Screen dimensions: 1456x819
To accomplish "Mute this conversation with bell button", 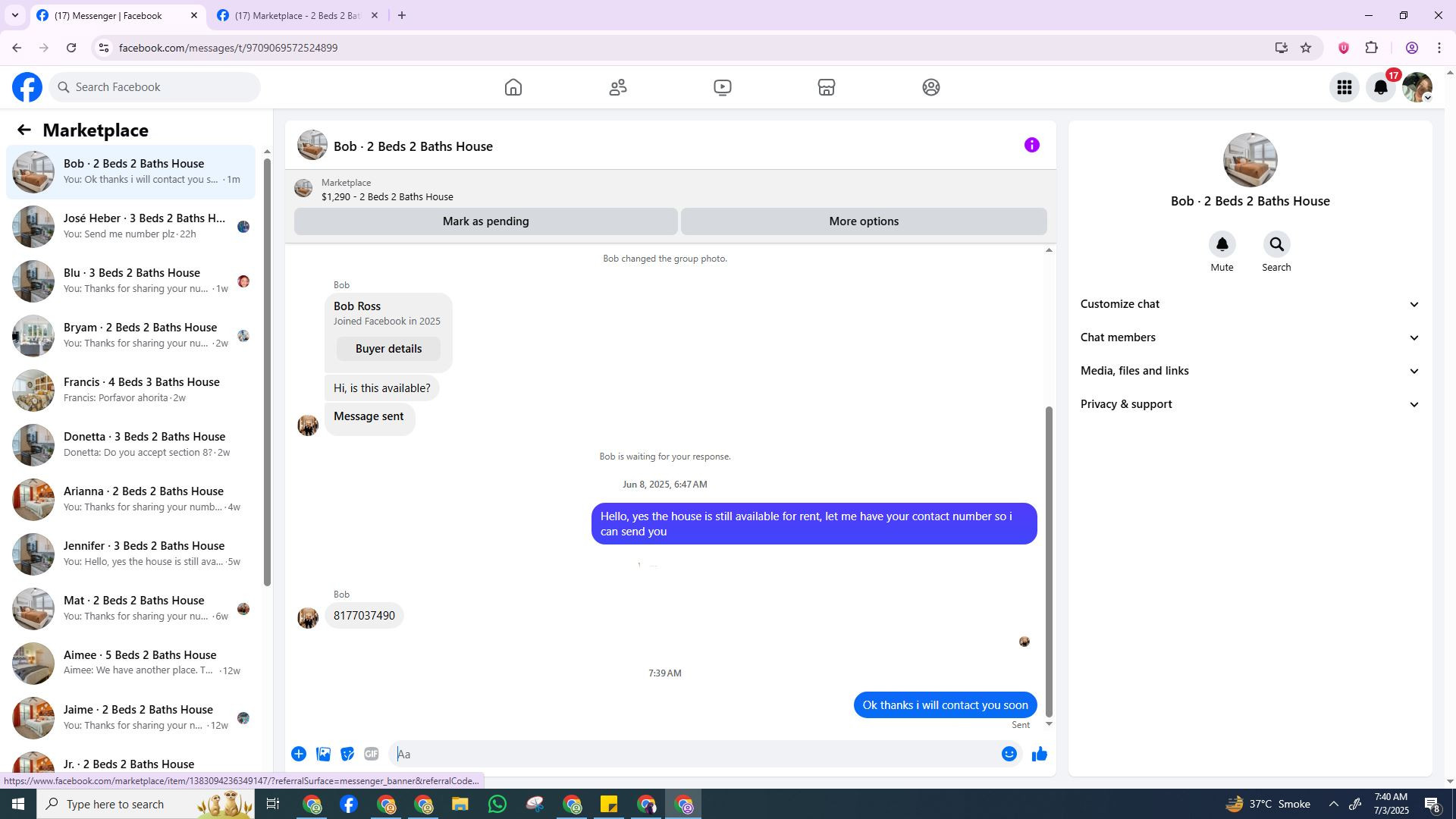I will (1222, 245).
